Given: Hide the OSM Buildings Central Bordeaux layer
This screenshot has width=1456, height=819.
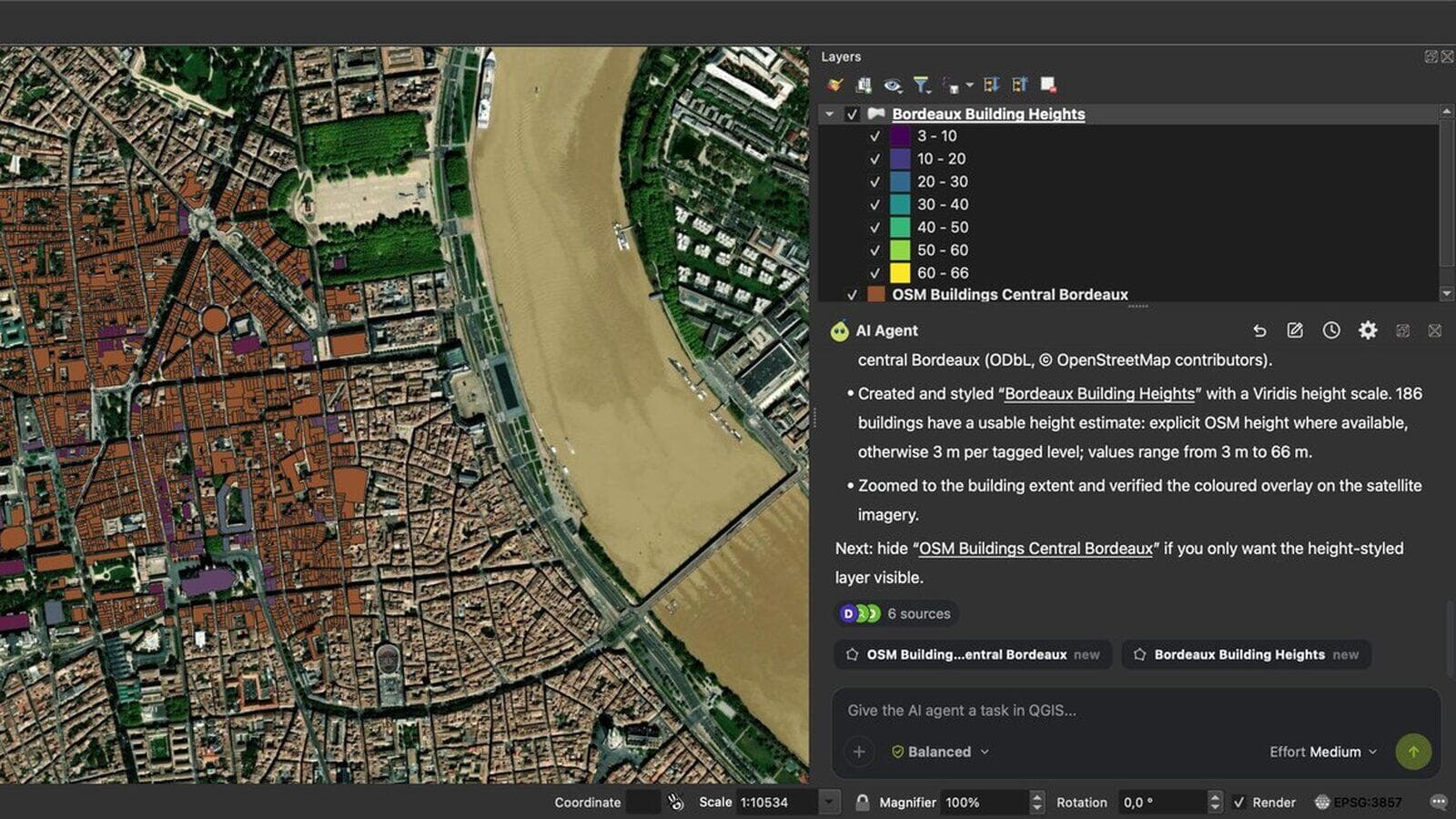Looking at the screenshot, I should (852, 295).
